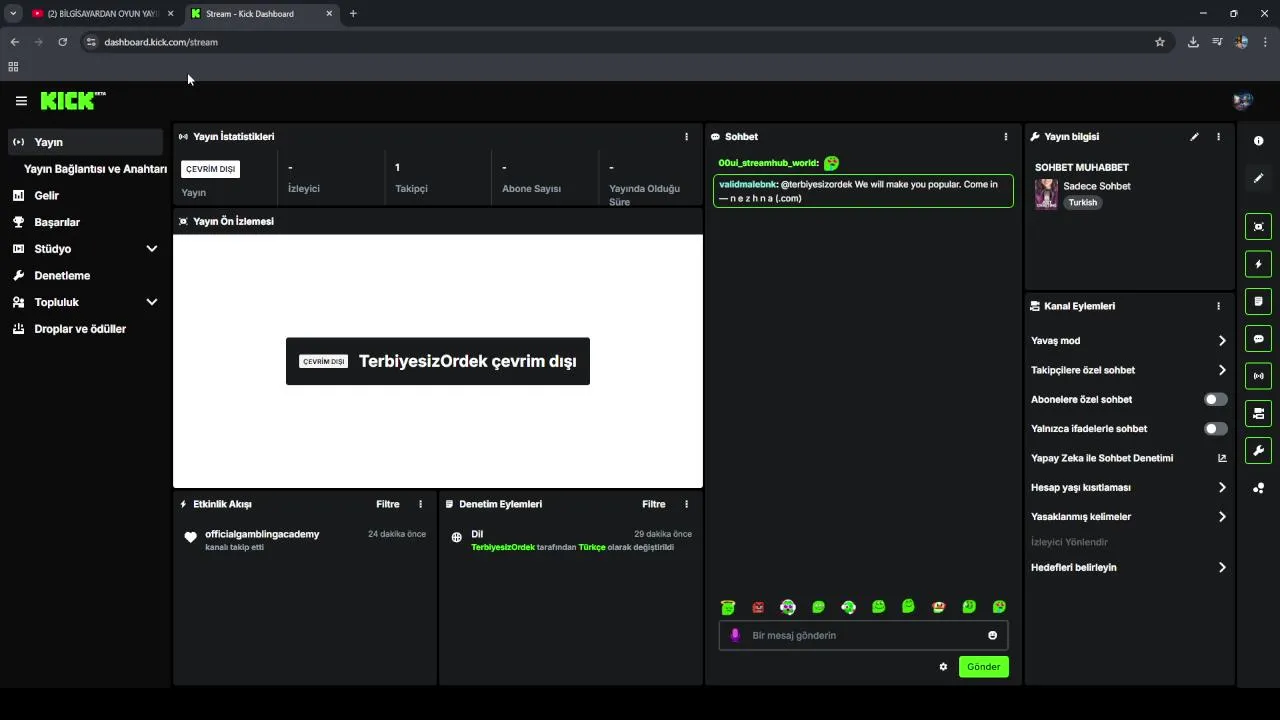
Task: Click 00ui_streamhub_world chat username
Action: (768, 163)
